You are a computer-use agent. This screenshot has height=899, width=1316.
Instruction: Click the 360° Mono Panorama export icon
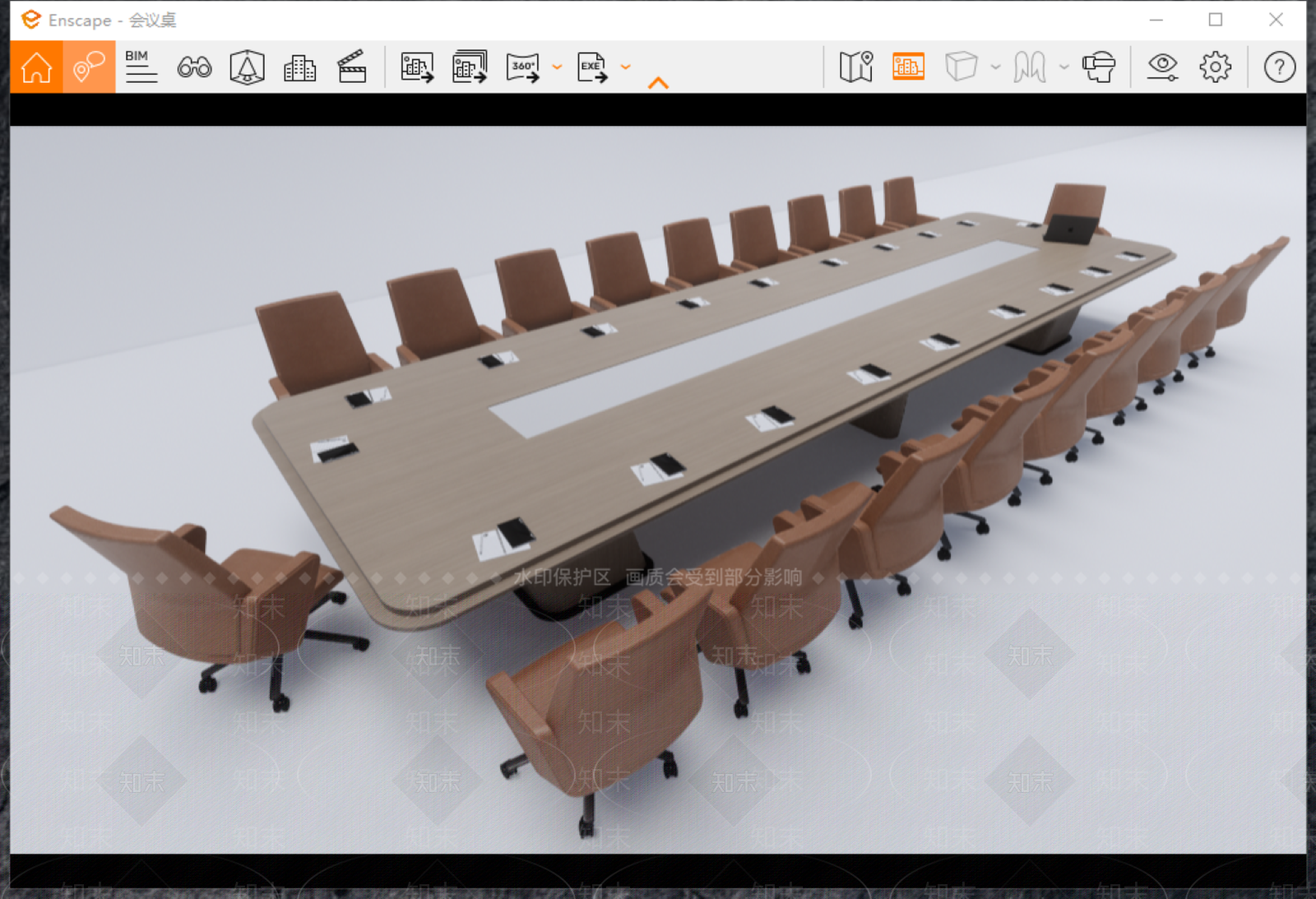(x=523, y=67)
